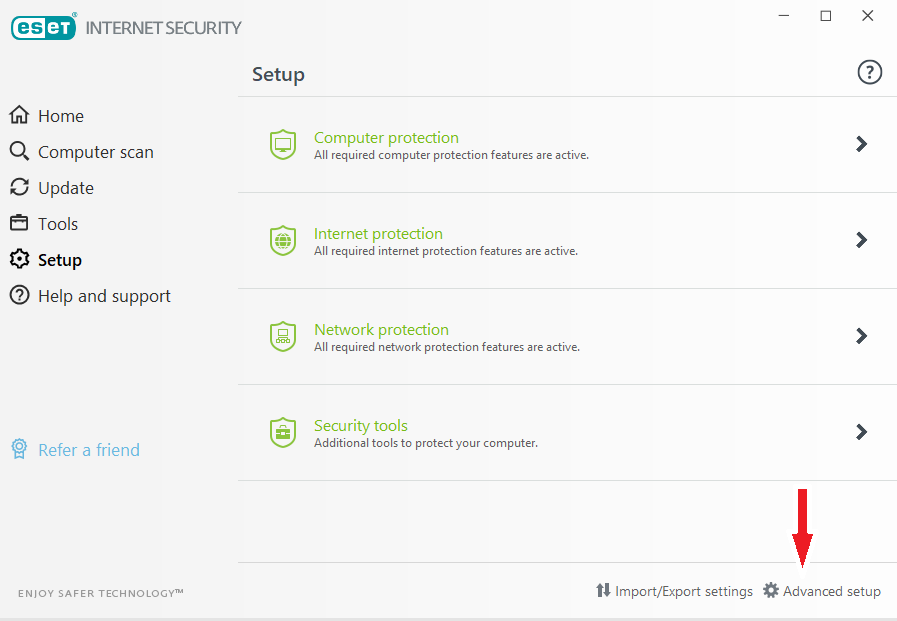Open the Refer a friend link
This screenshot has height=621, width=897.
coord(88,450)
